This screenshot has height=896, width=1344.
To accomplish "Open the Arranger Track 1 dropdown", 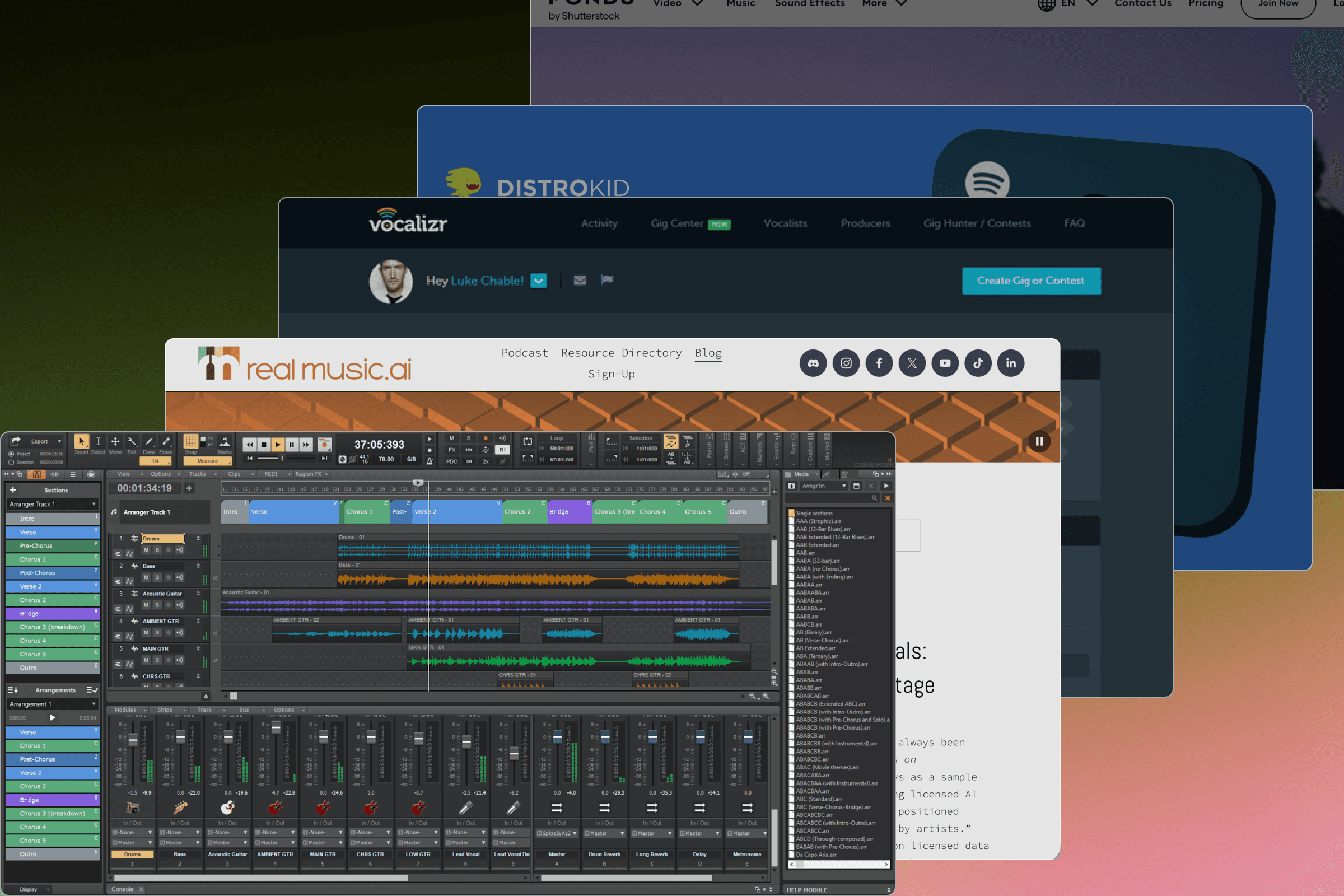I will 52,504.
